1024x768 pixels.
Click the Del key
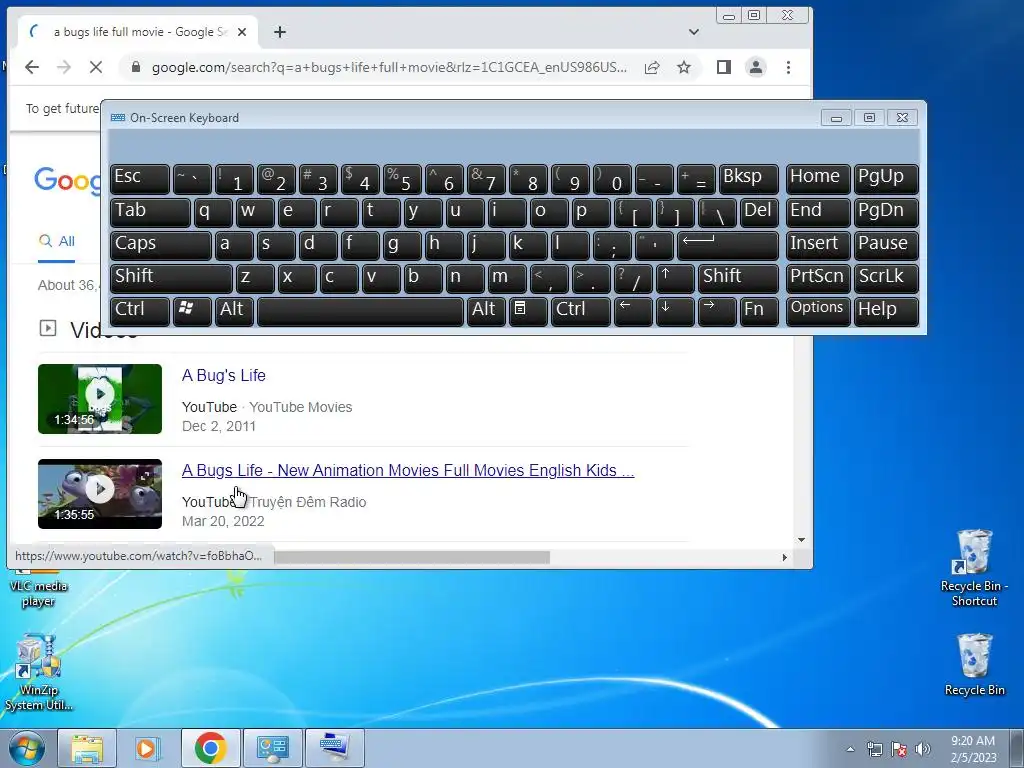pyautogui.click(x=759, y=212)
